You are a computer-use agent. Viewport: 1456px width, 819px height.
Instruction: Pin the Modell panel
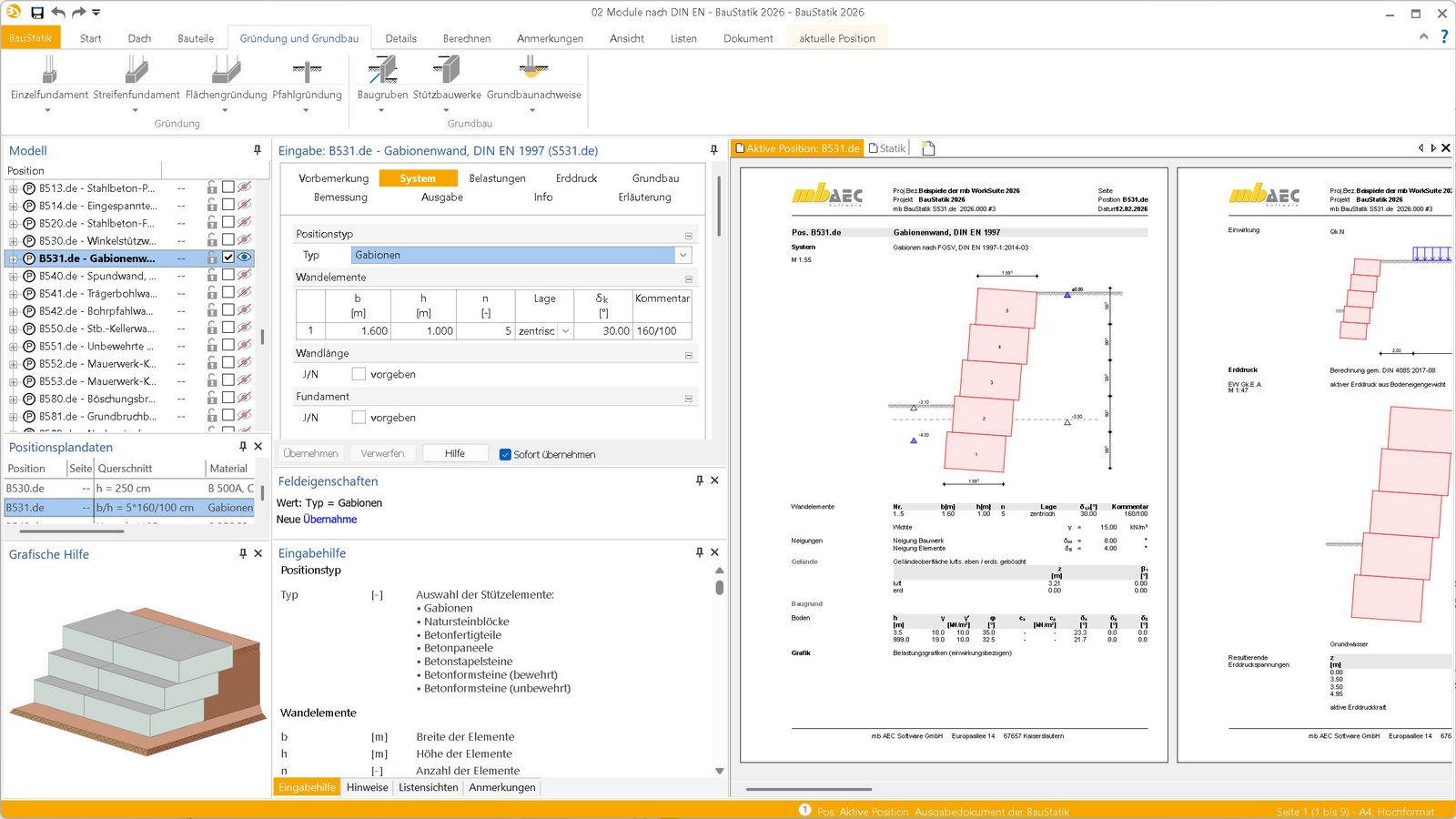[258, 150]
